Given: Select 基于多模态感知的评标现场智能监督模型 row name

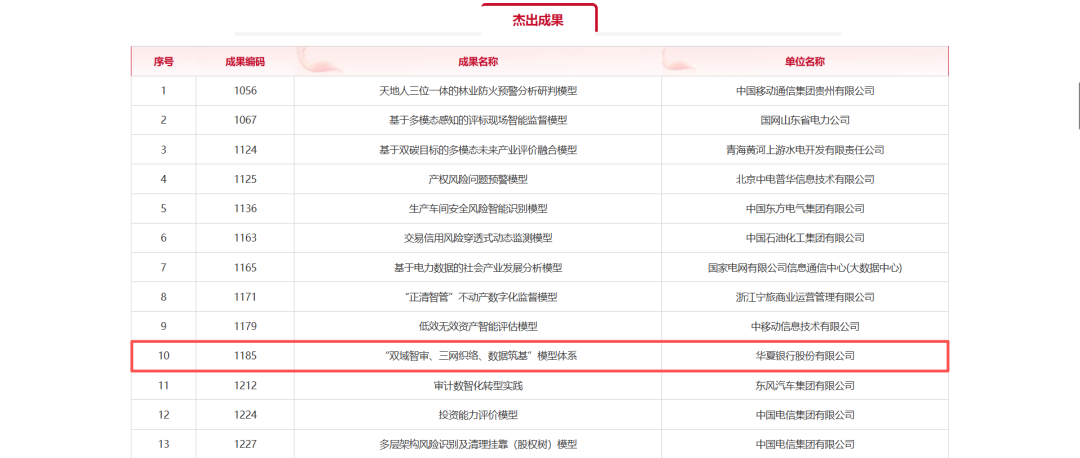Looking at the screenshot, I should pos(478,120).
